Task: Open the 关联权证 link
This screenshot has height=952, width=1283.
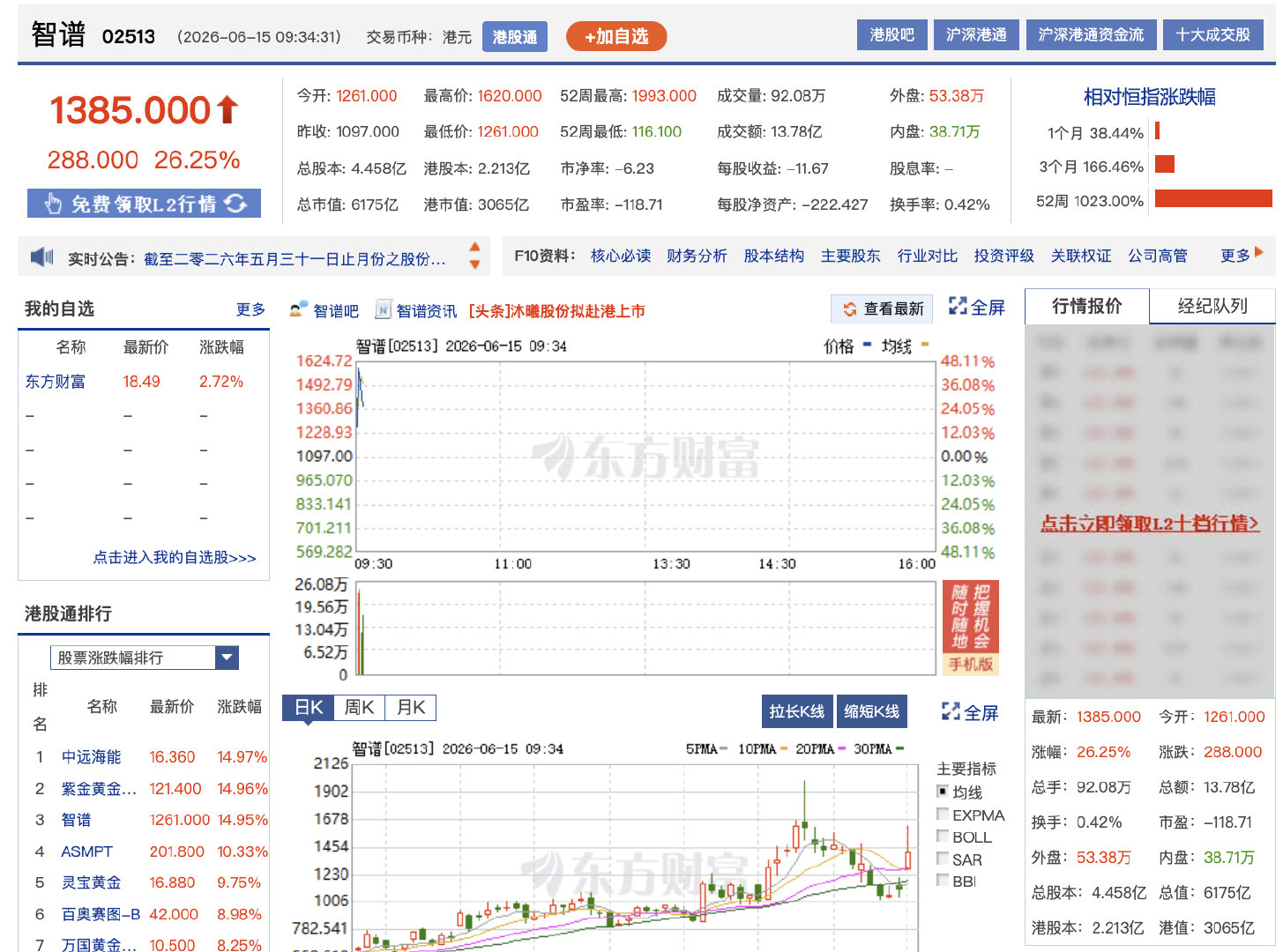Action: coord(1081,256)
